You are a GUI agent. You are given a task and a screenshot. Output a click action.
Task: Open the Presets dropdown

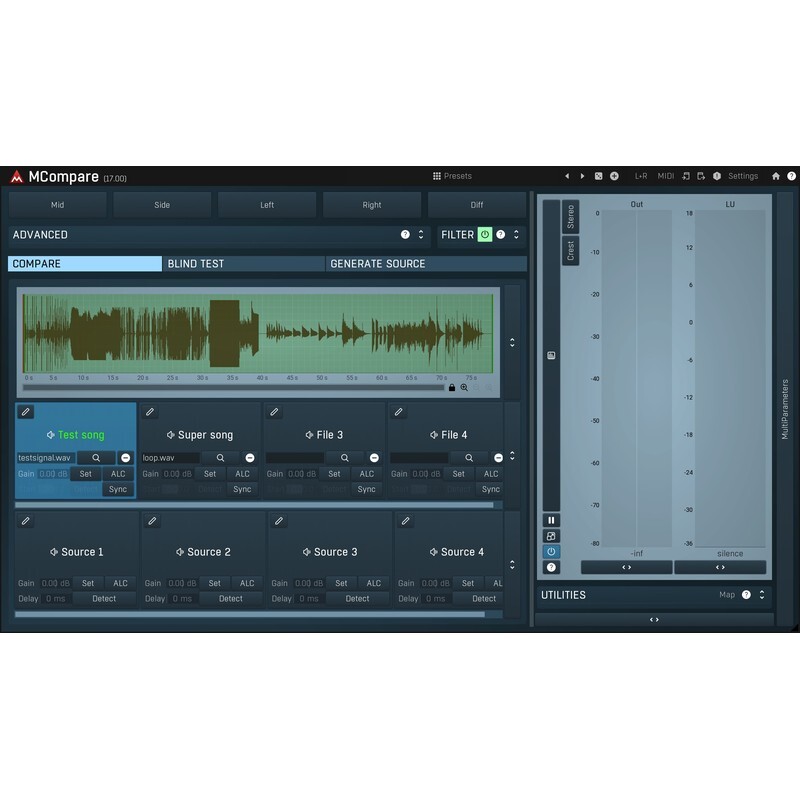click(x=452, y=176)
